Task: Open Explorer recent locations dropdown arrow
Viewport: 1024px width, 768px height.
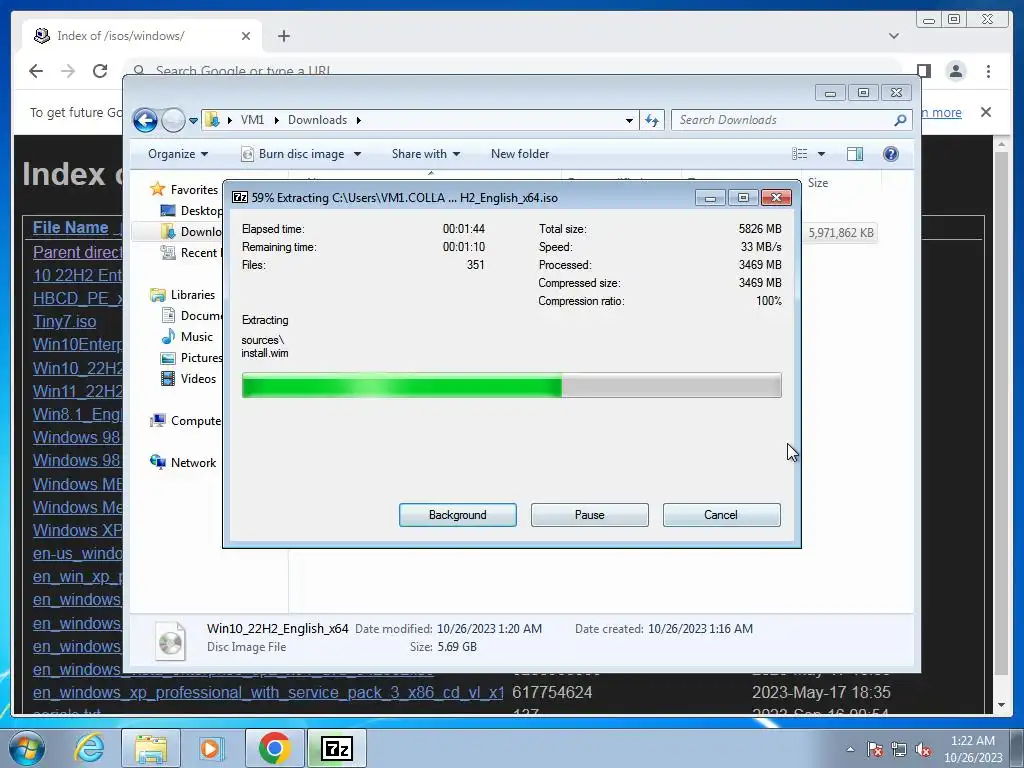Action: tap(193, 121)
